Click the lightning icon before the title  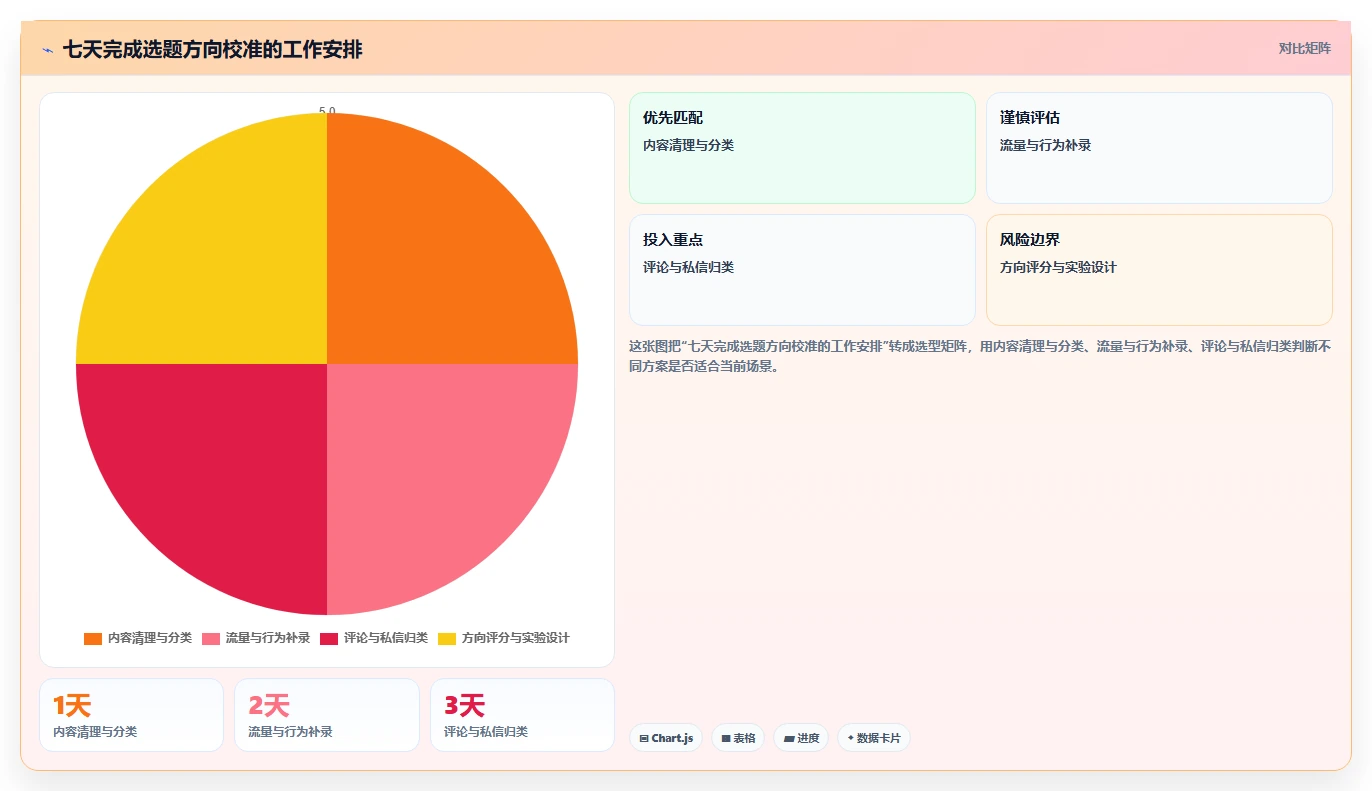47,50
